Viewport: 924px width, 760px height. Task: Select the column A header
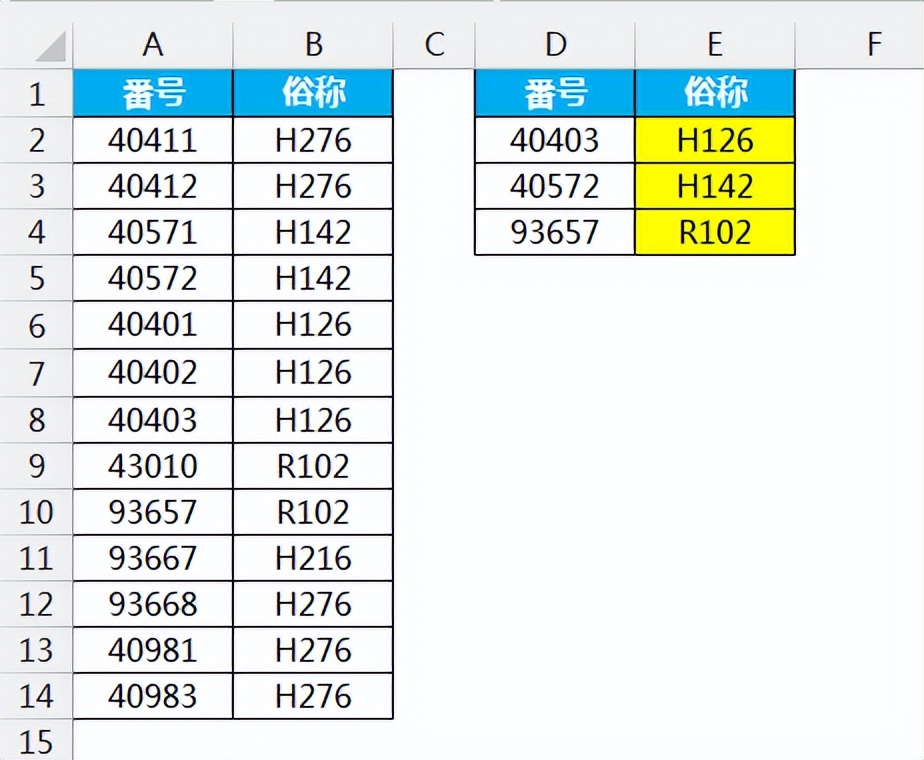(153, 45)
